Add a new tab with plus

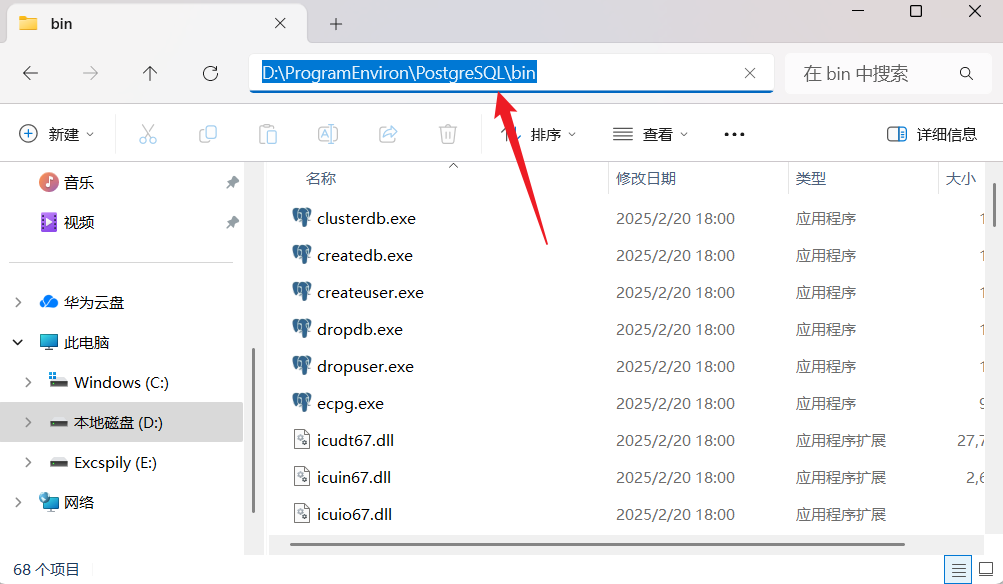coord(336,24)
